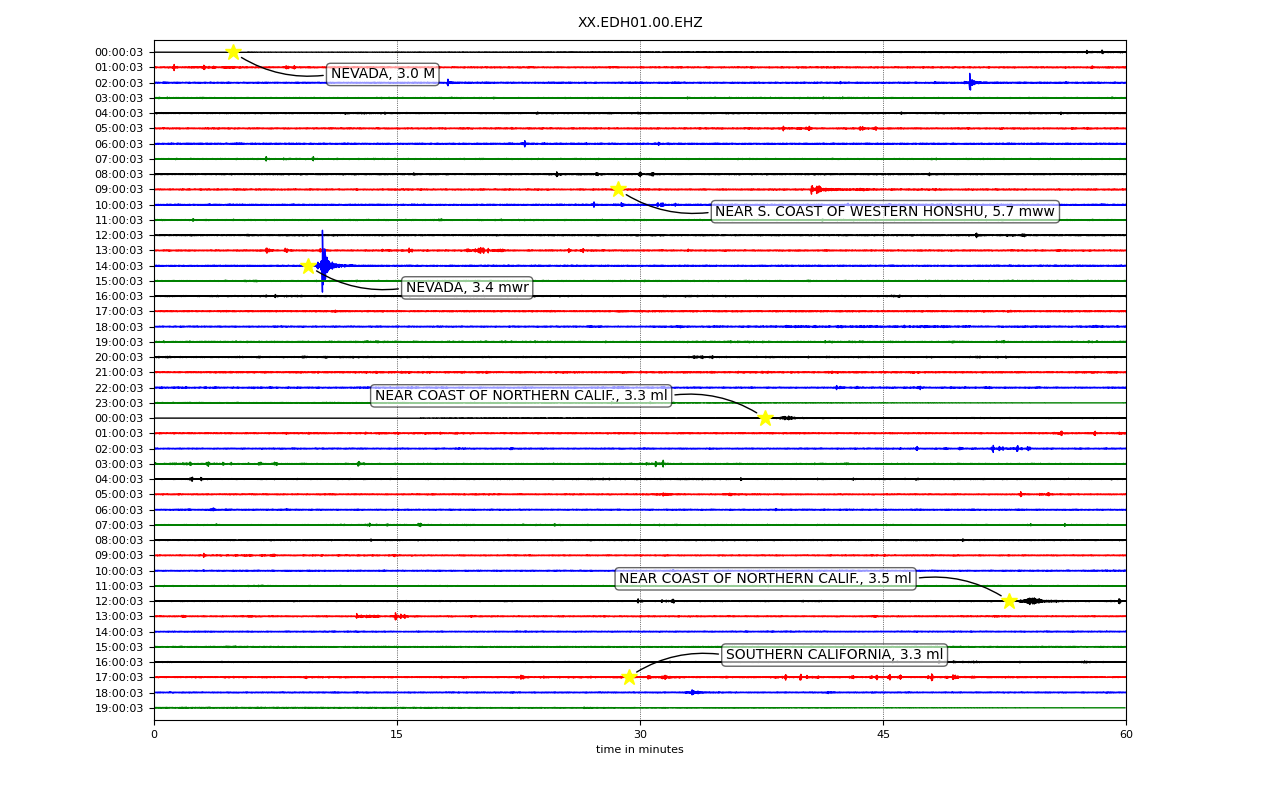The height and width of the screenshot is (800, 1280).
Task: Click the star on the black 12:00:03 trace near the right
Action: (x=1009, y=601)
